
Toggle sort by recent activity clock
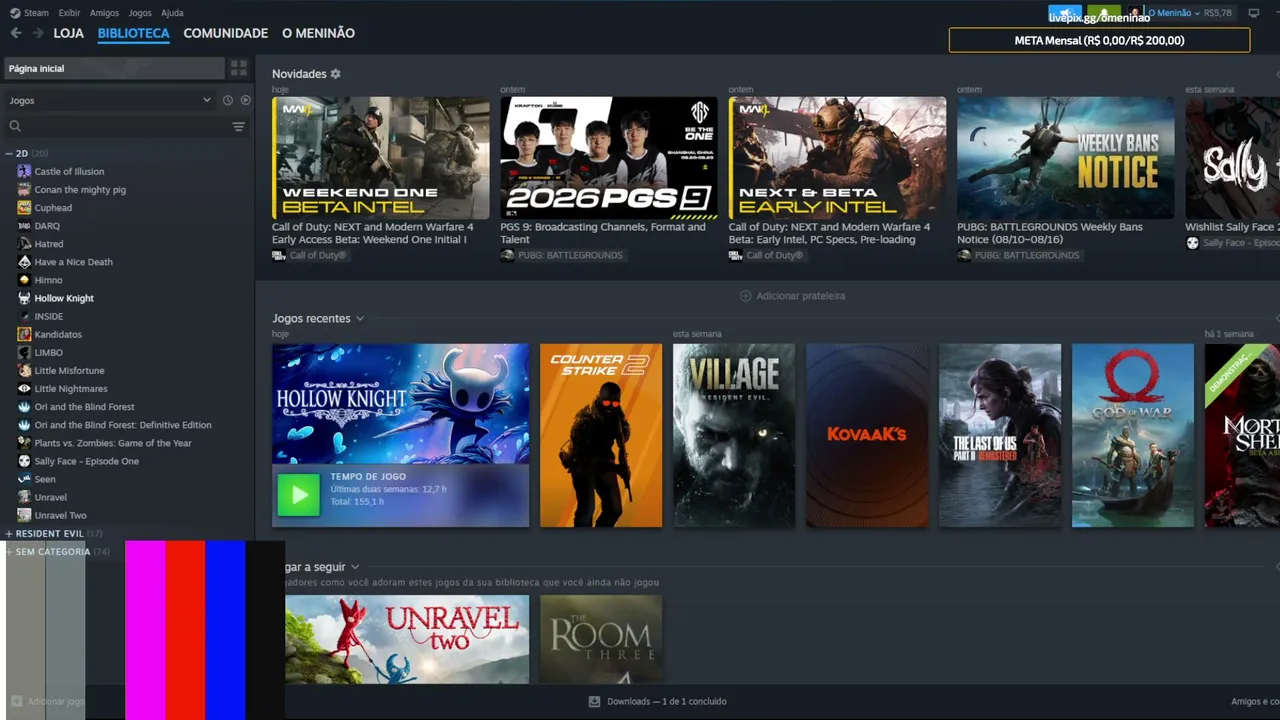(228, 100)
